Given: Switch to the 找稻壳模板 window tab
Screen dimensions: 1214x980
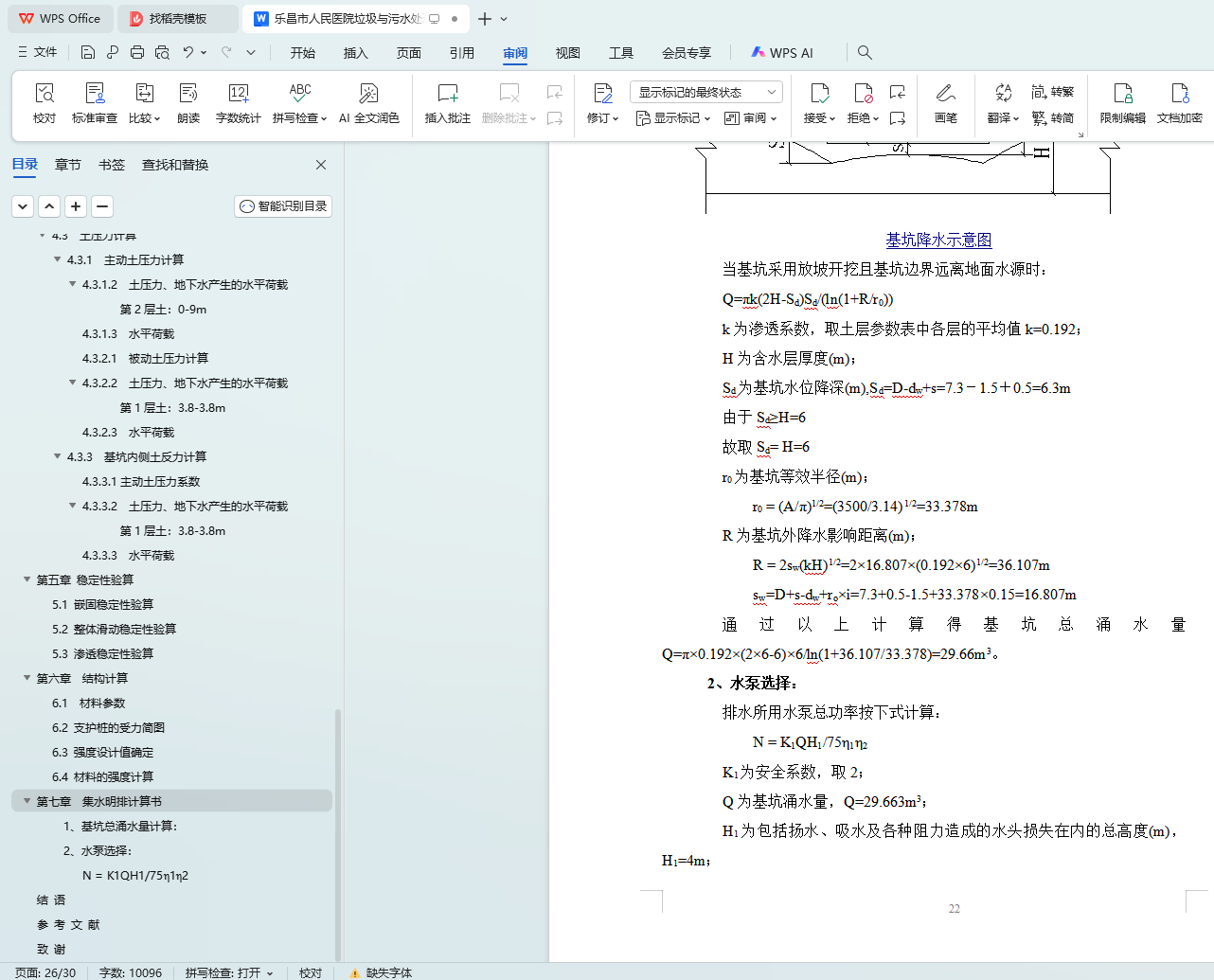Looking at the screenshot, I should pyautogui.click(x=177, y=19).
